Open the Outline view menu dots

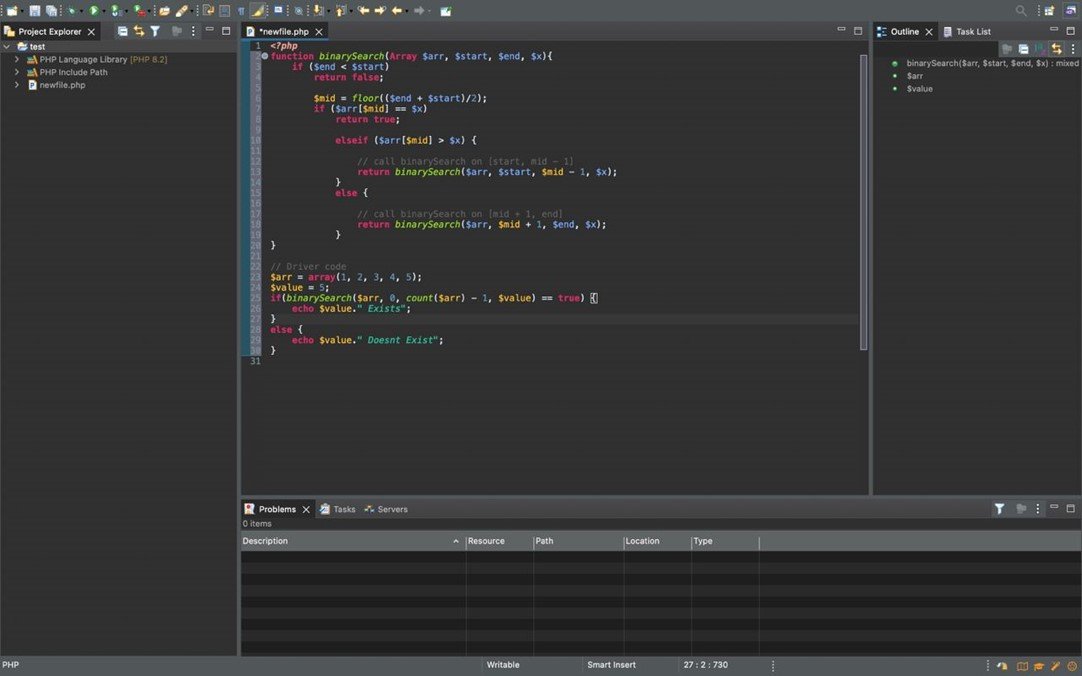click(1073, 49)
